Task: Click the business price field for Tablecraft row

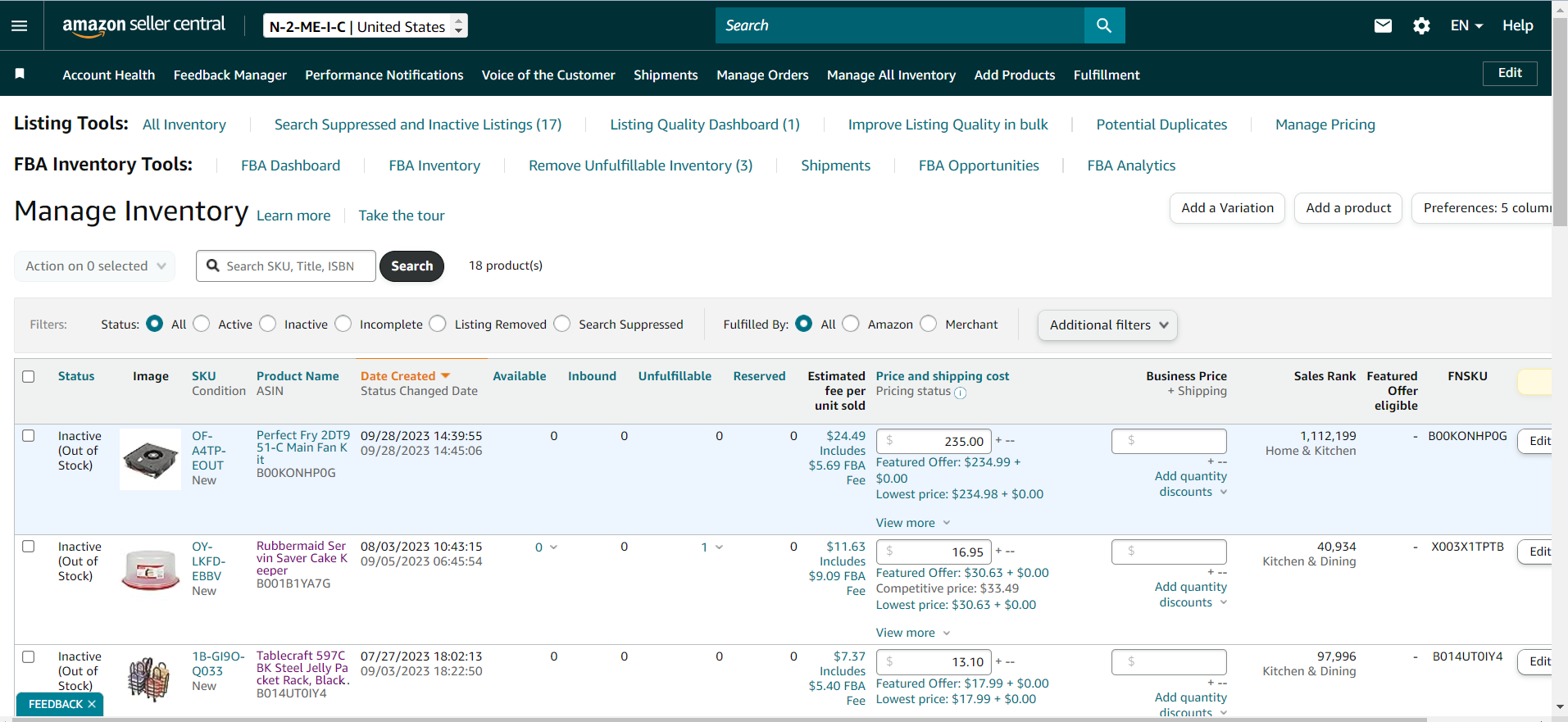Action: 1169,661
